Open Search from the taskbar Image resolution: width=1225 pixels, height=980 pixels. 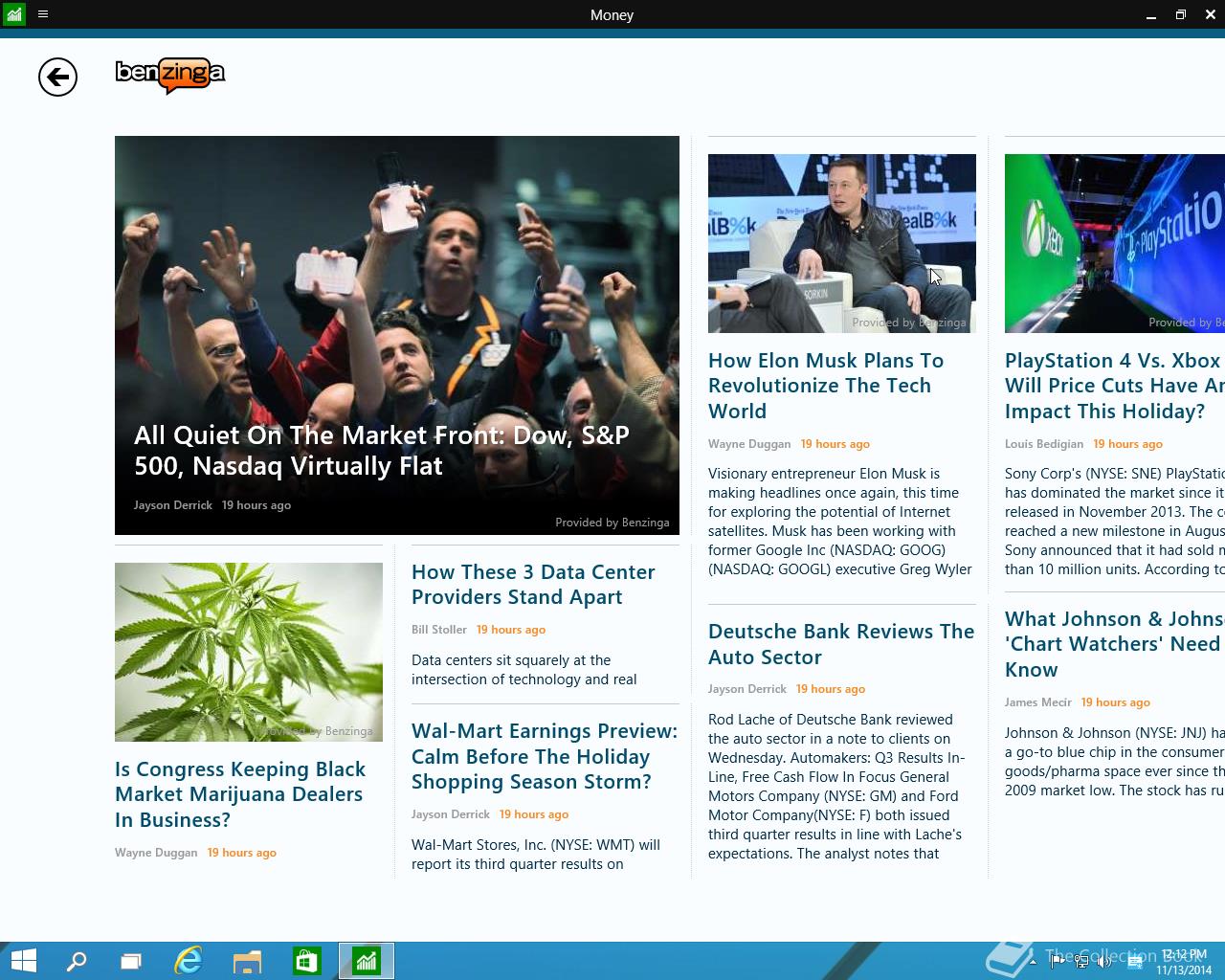76,961
